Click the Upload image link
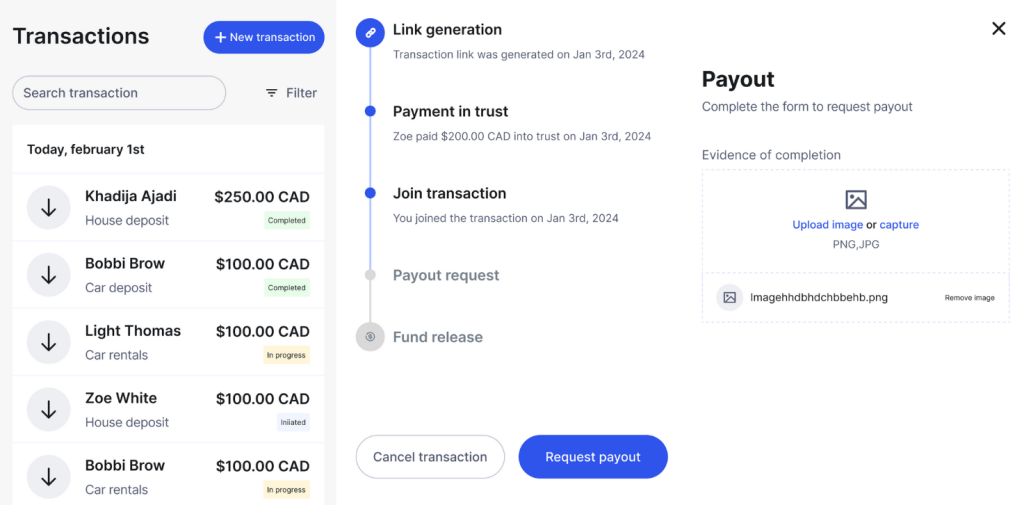The image size is (1024, 505). coord(827,225)
